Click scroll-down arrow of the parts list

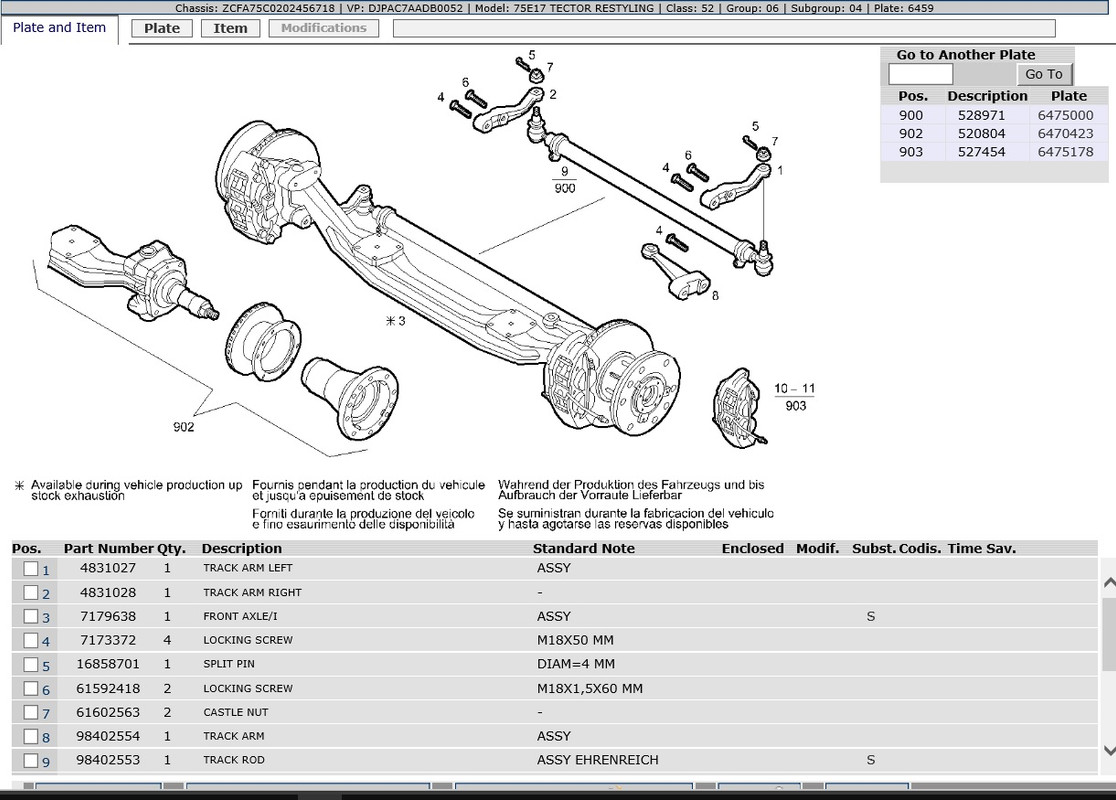(x=1109, y=750)
